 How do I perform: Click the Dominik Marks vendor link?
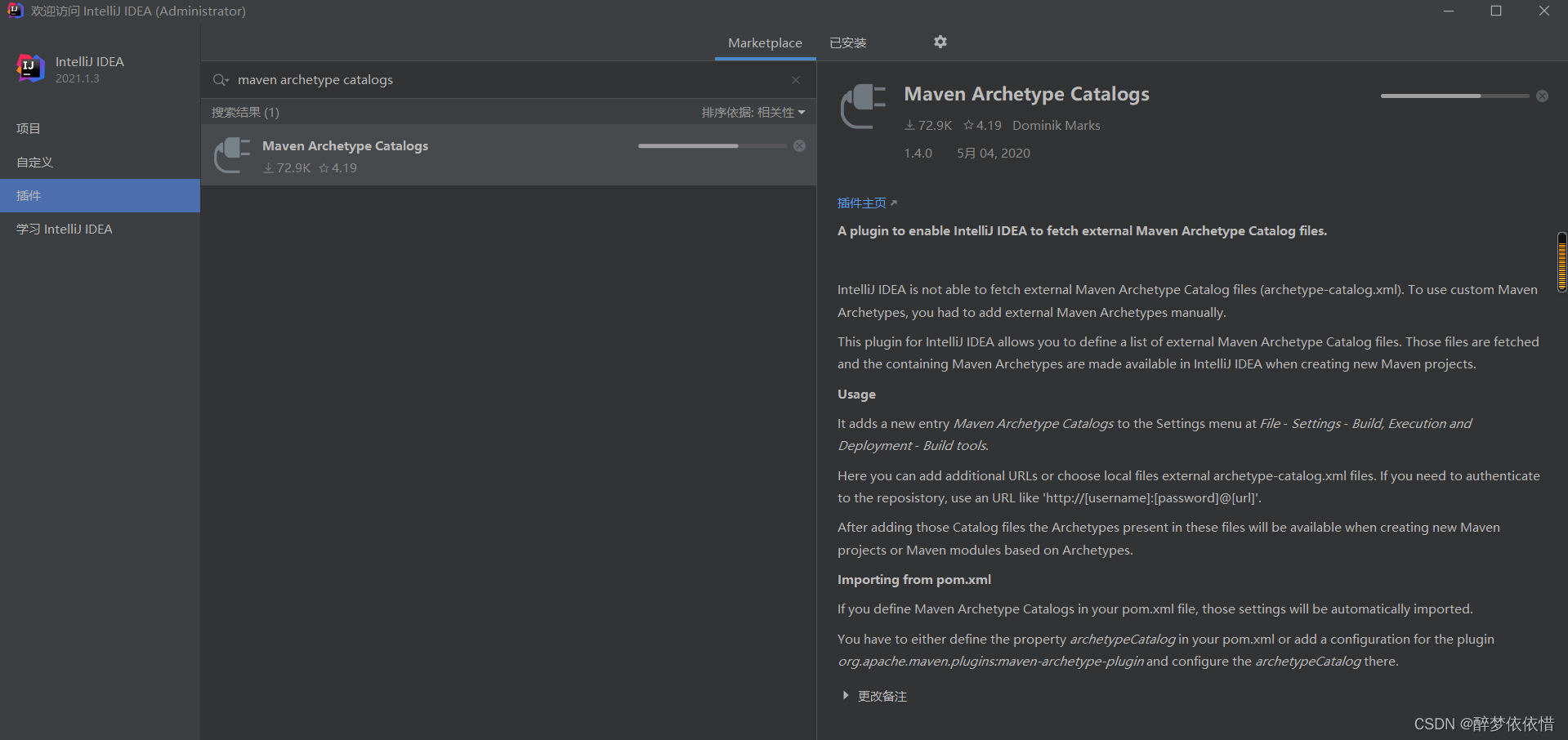pyautogui.click(x=1056, y=125)
